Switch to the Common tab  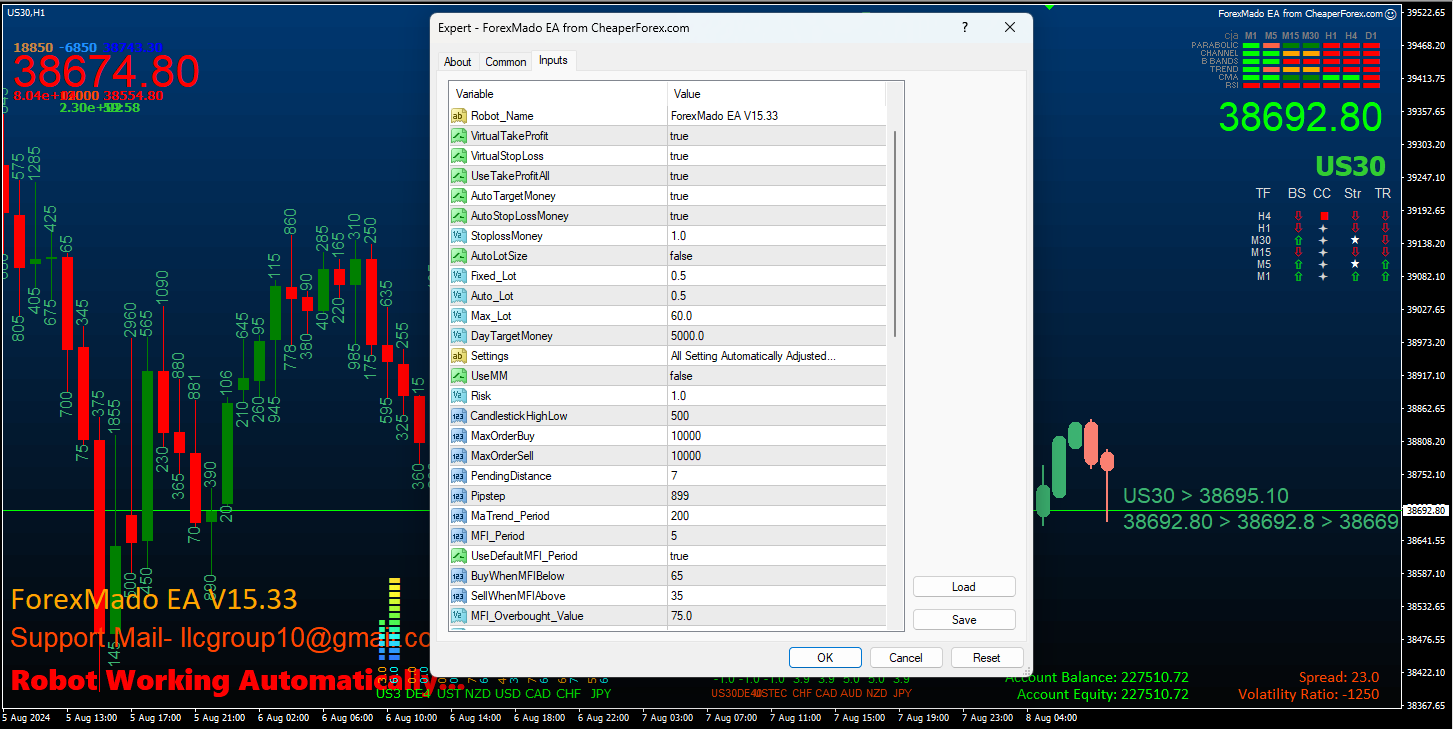[x=506, y=62]
